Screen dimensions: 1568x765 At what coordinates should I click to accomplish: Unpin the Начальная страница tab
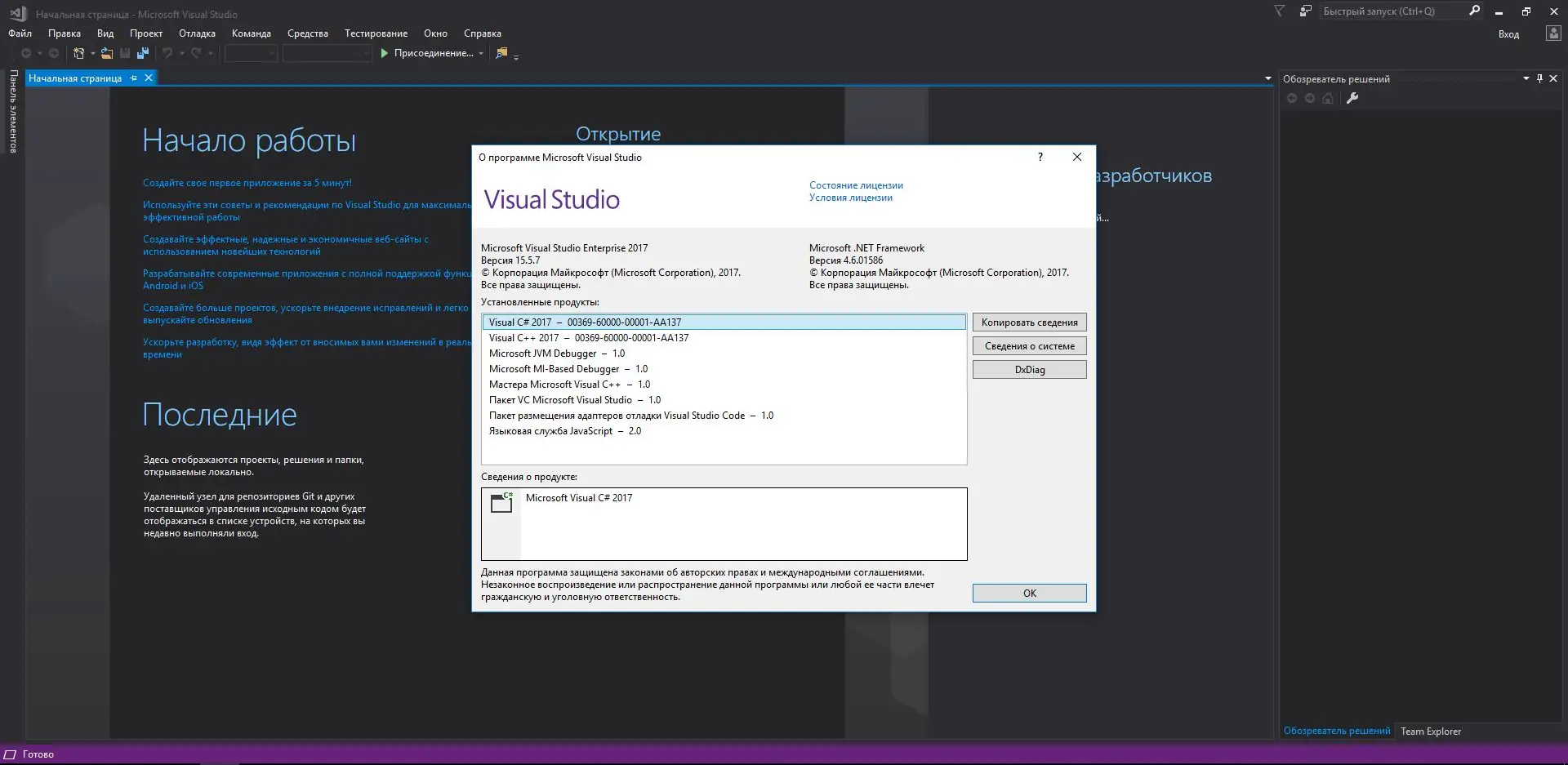coord(133,78)
